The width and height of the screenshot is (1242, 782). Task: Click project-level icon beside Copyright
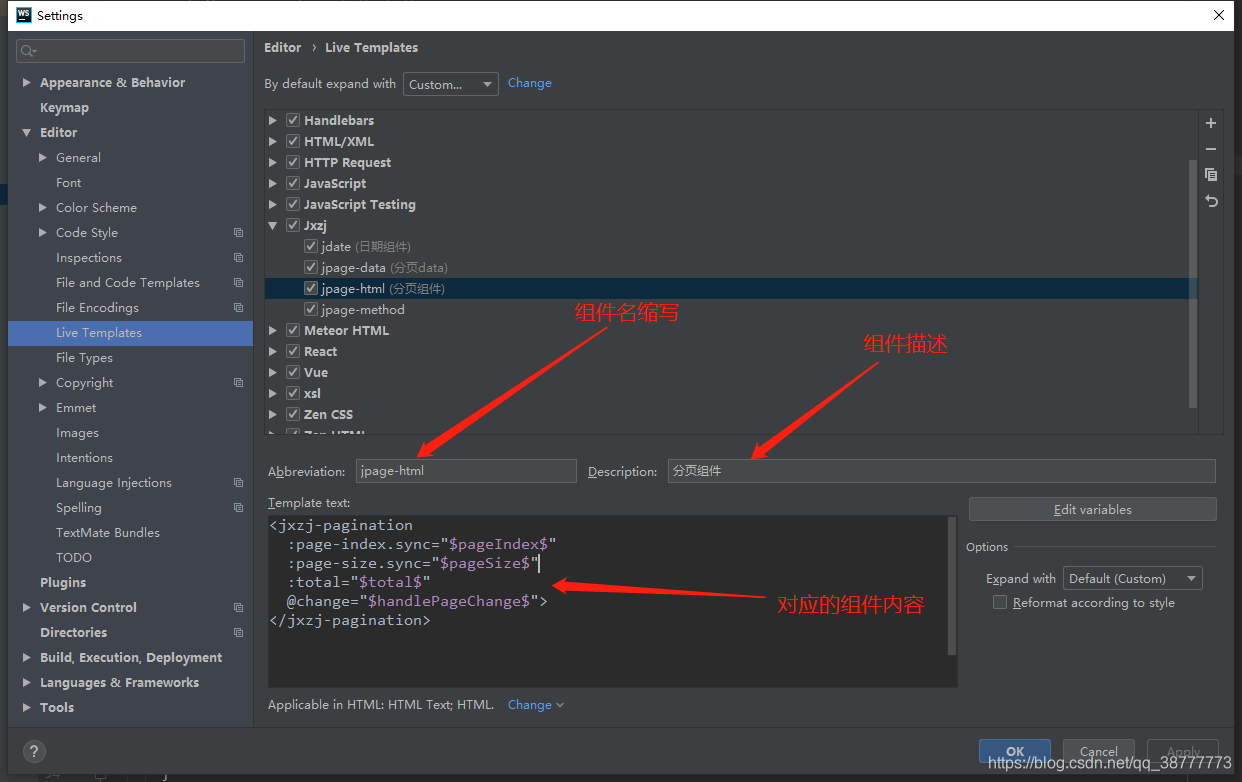238,383
